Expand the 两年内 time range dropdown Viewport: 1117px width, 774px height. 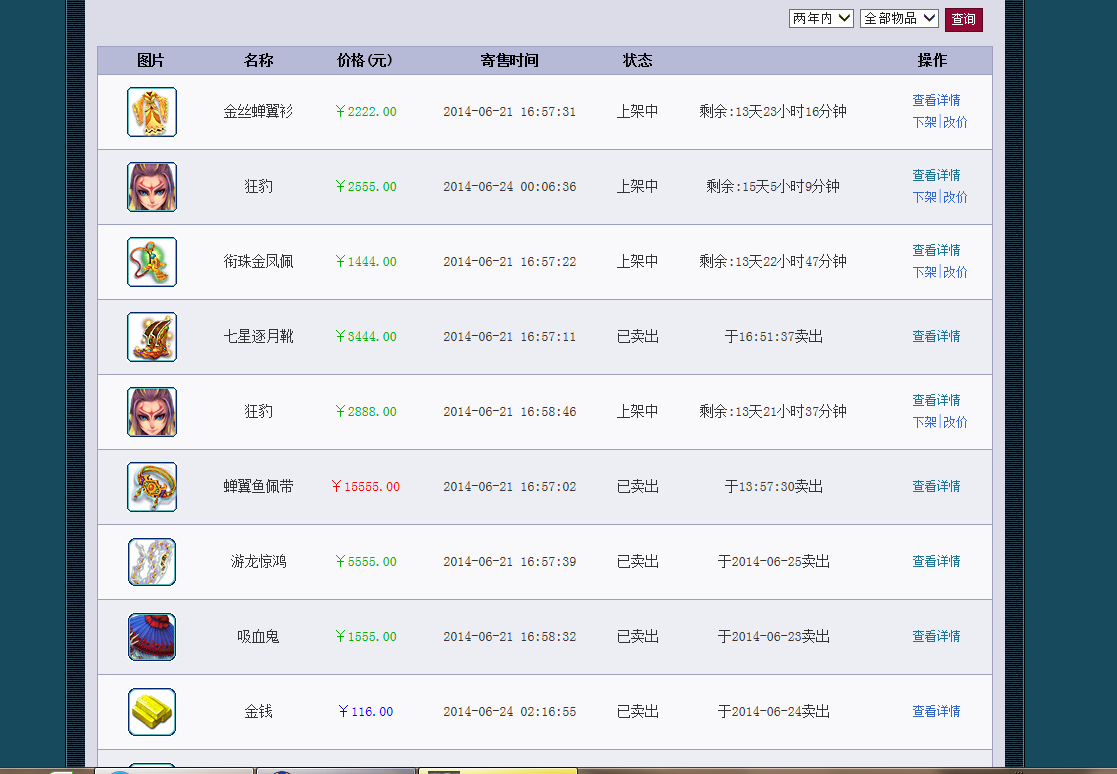(821, 19)
